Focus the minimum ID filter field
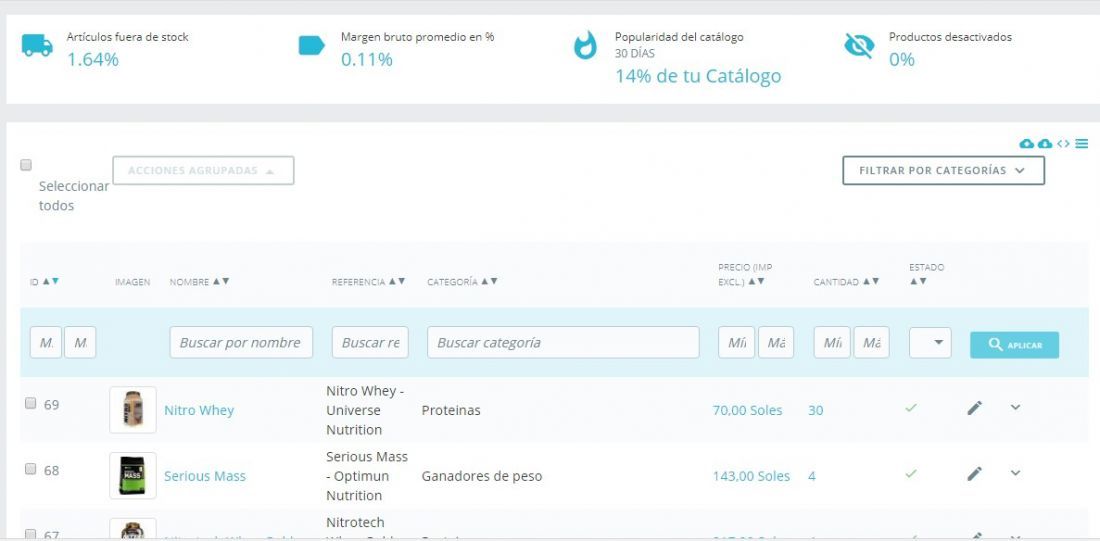 tap(46, 342)
